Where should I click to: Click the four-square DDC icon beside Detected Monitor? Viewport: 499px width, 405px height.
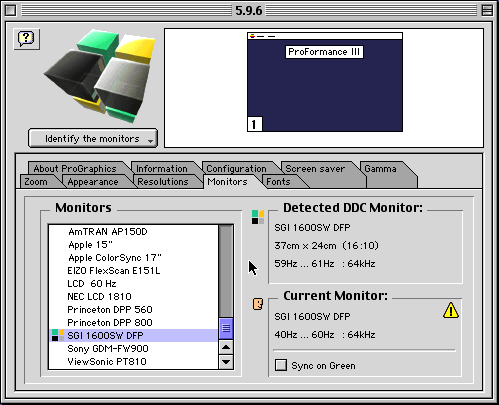tap(258, 217)
